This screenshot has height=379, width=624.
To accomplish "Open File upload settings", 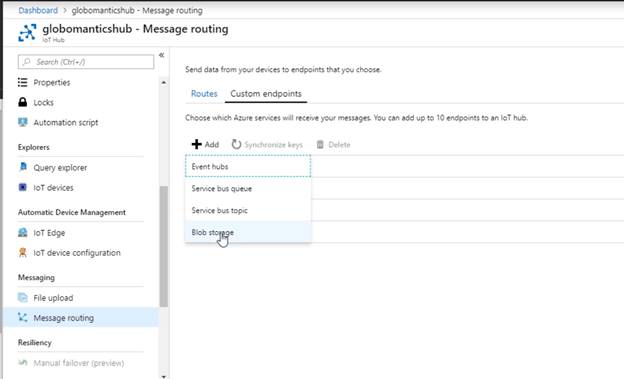I will (53, 298).
